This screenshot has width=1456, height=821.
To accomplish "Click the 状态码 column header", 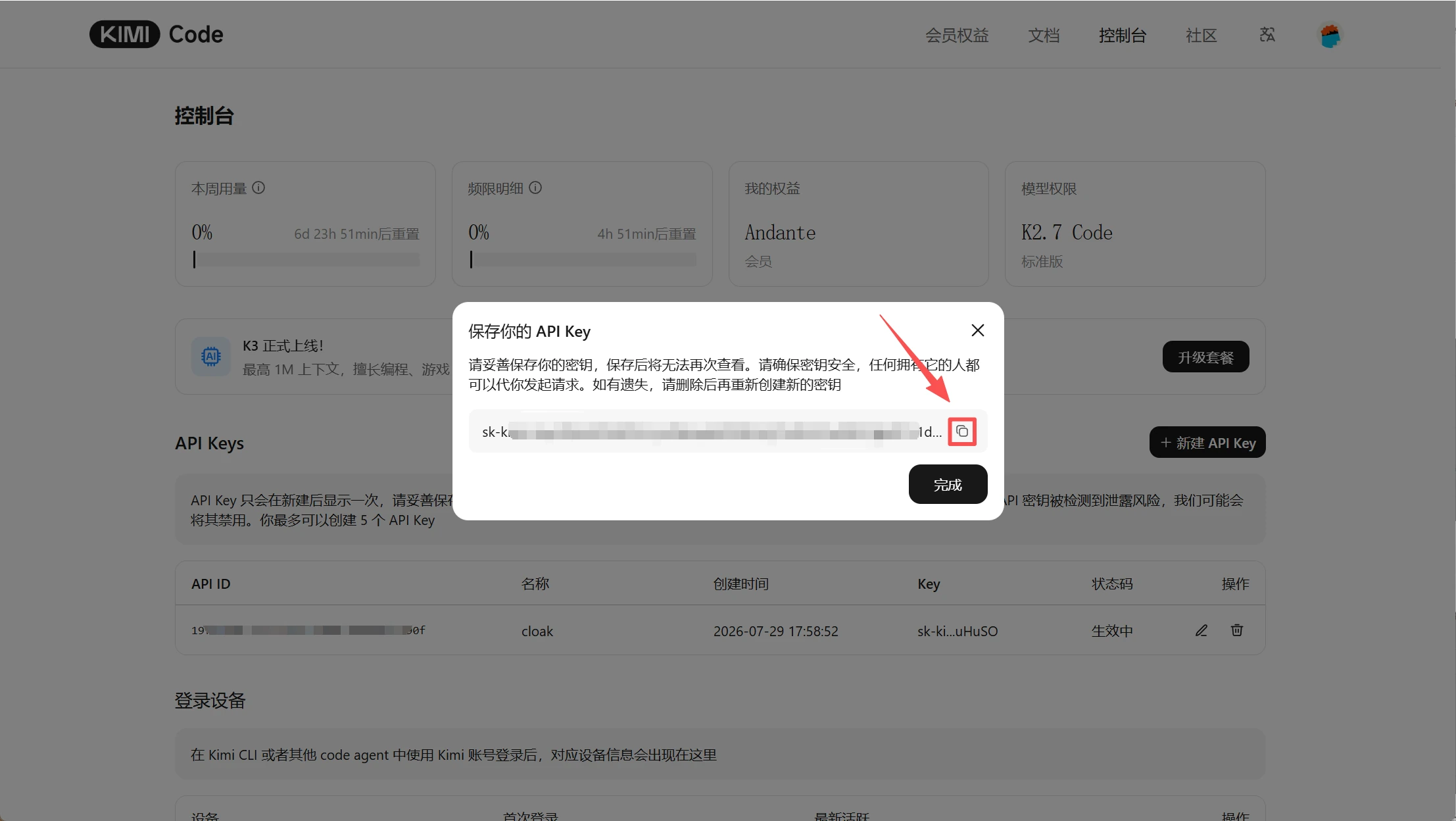I will [x=1112, y=584].
